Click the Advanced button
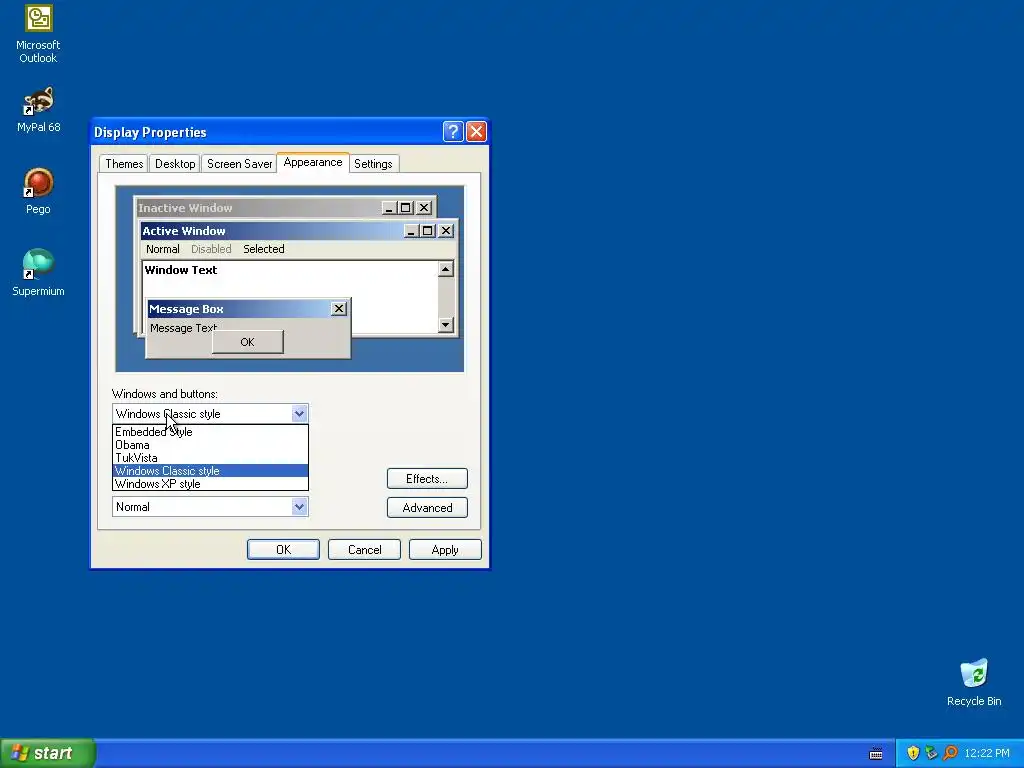This screenshot has height=768, width=1024. point(427,507)
